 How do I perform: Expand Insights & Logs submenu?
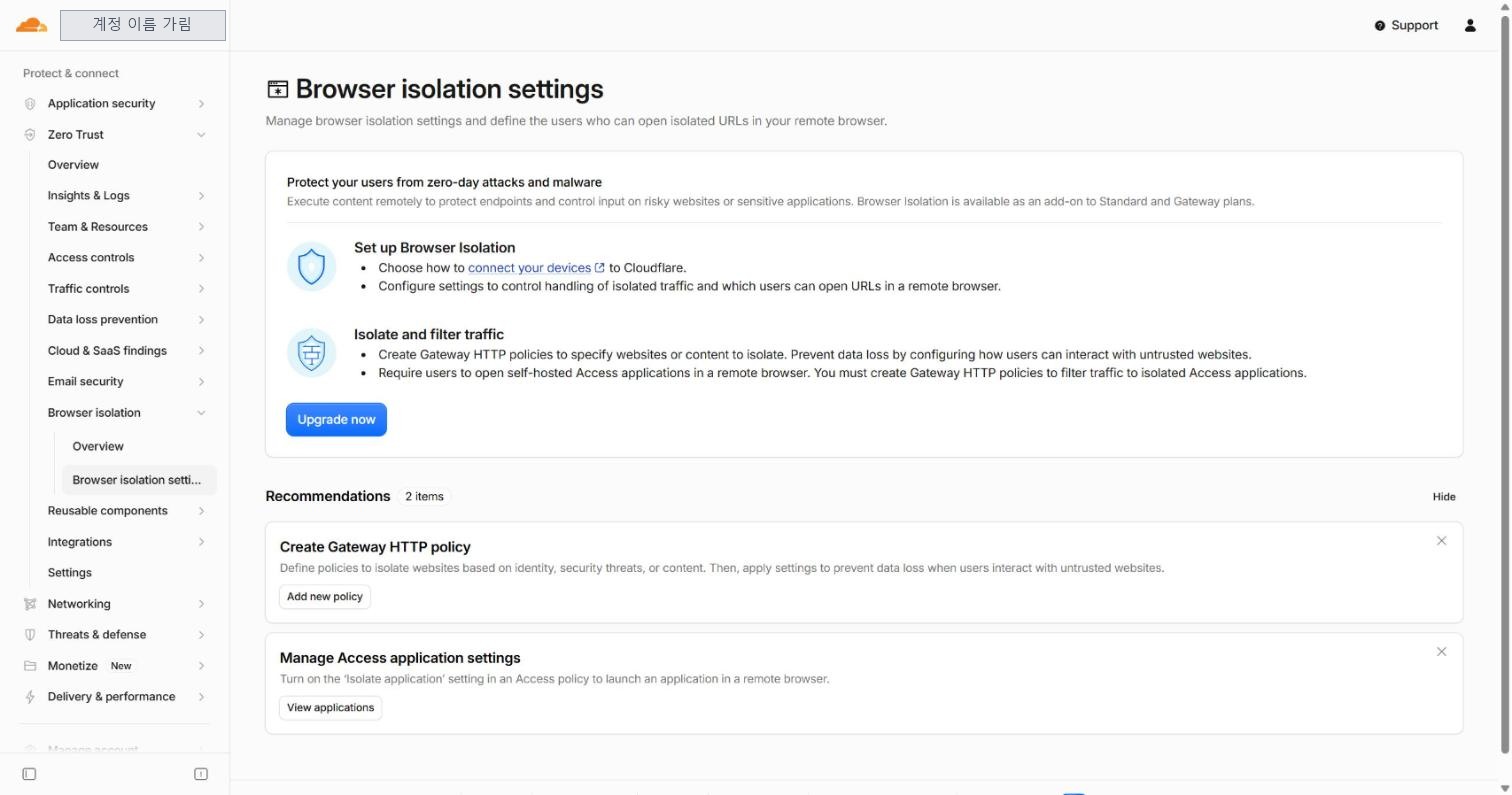[x=201, y=196]
